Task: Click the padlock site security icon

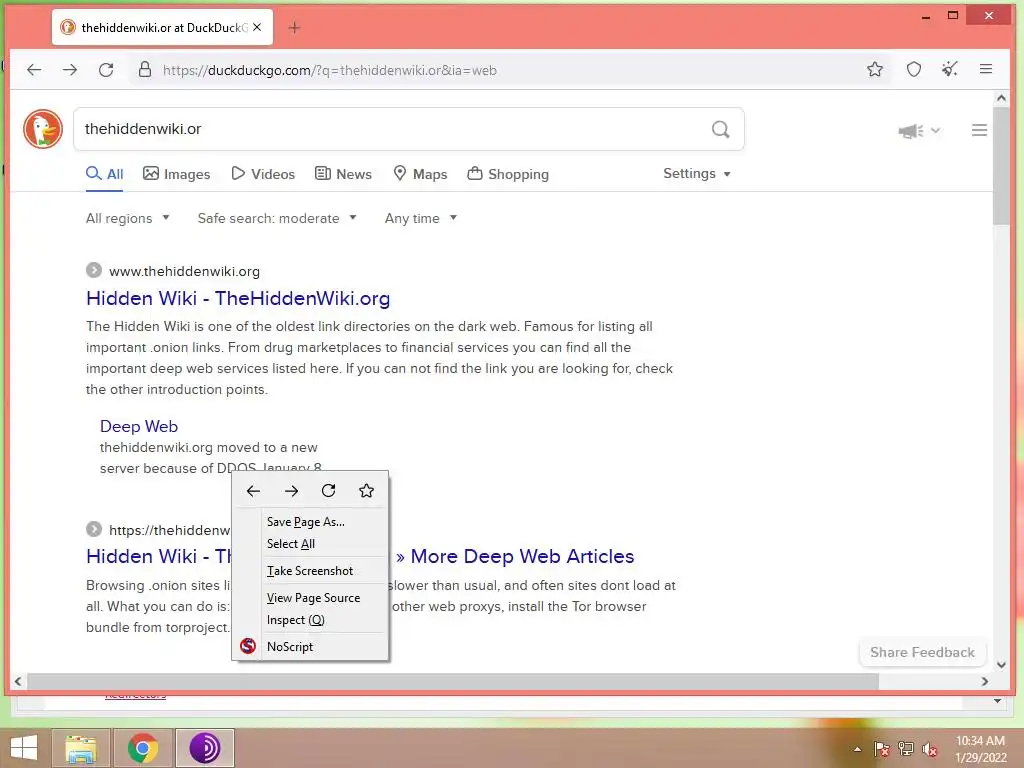Action: click(x=145, y=69)
